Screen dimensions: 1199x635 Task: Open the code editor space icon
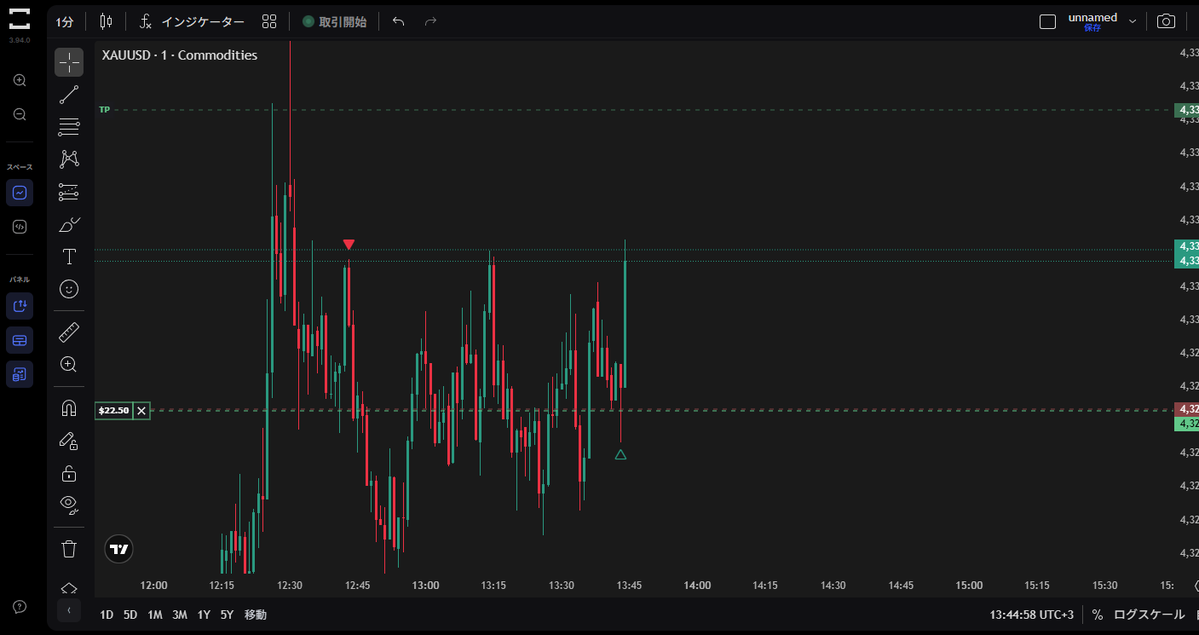20,227
